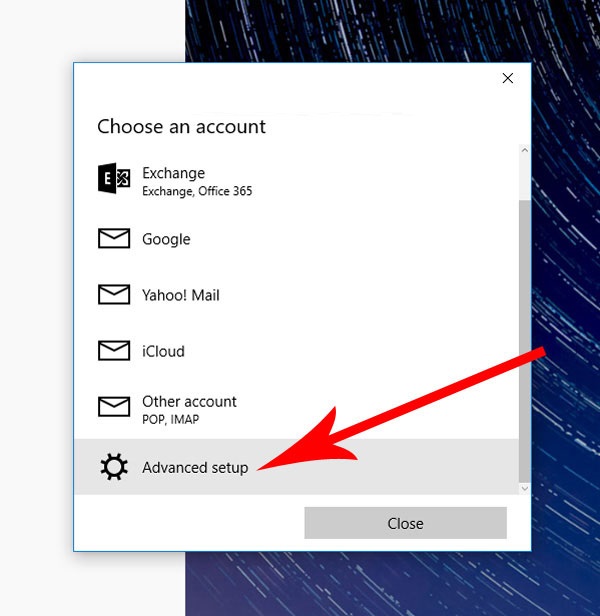Click the Yahoo! Mail envelope icon
Viewport: 600px width, 616px height.
114,294
